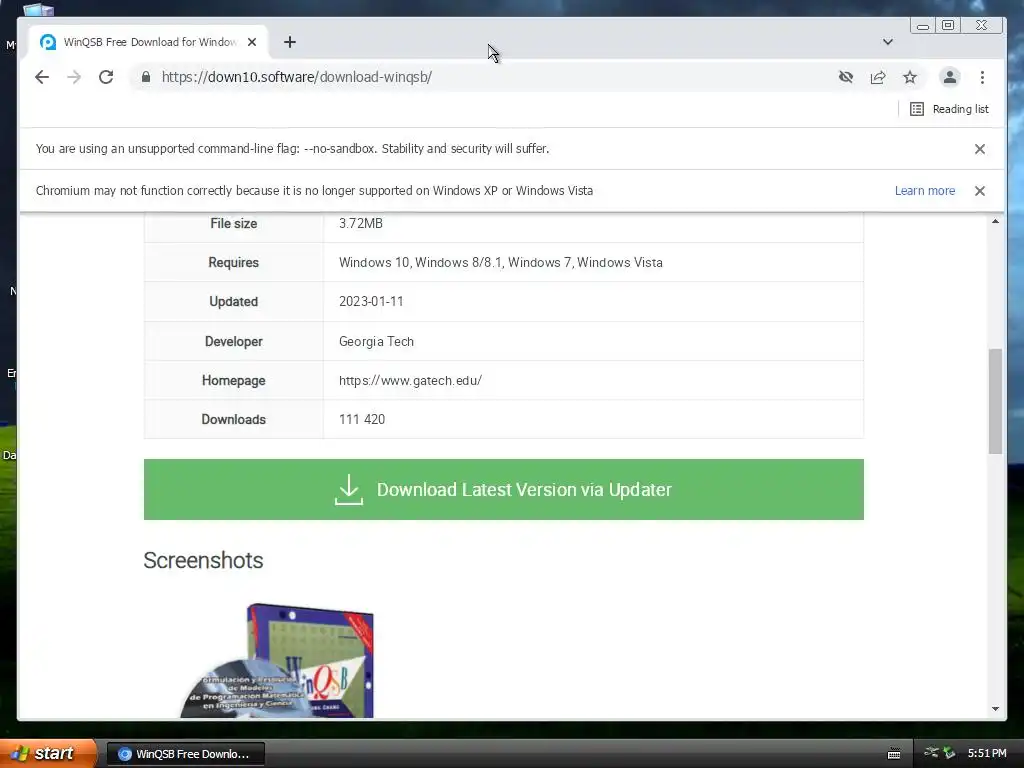Go back to the previous page
This screenshot has height=768, width=1024.
pyautogui.click(x=42, y=77)
